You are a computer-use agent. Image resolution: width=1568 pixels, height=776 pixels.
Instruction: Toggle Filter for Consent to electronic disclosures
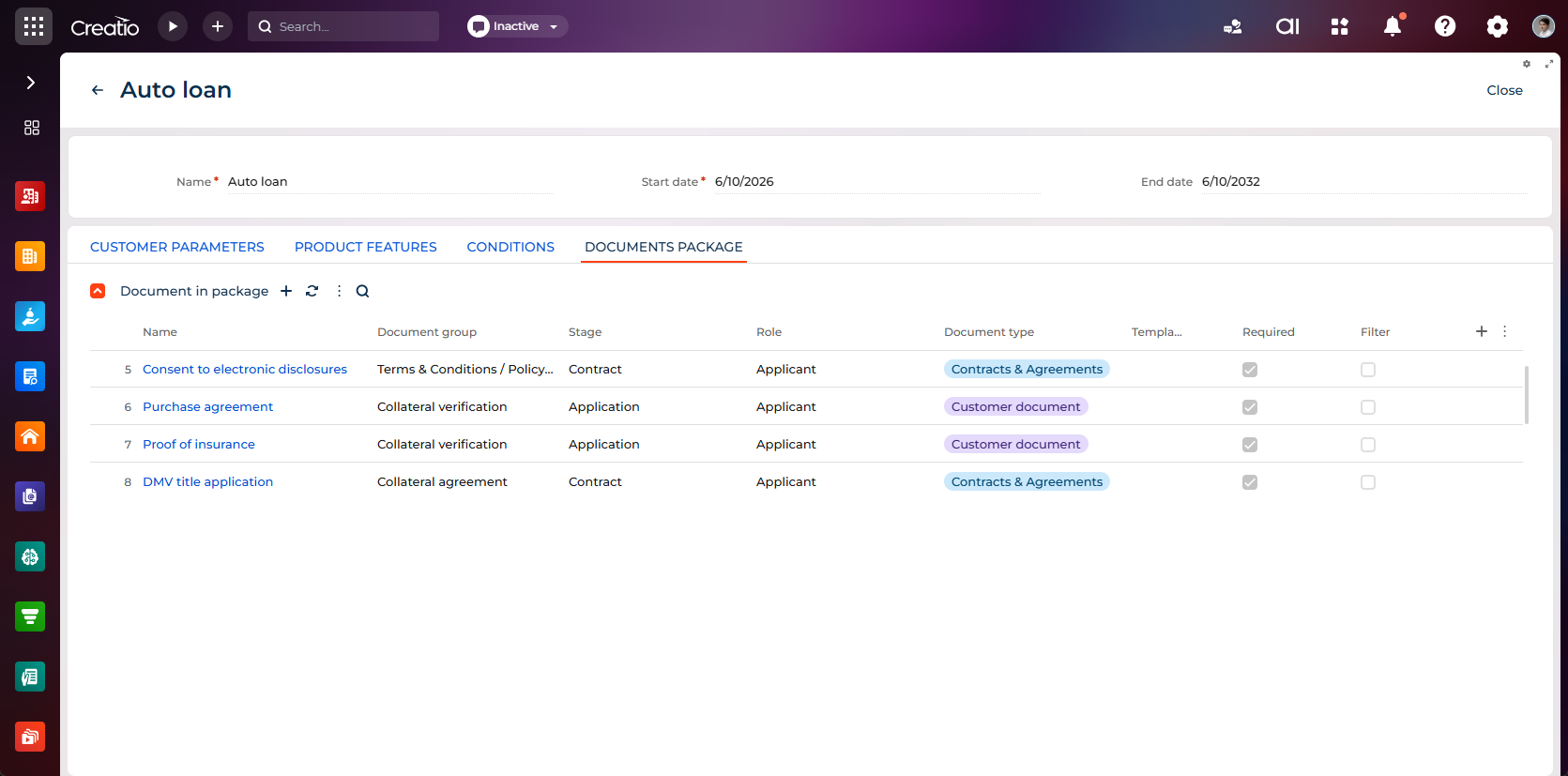(1368, 370)
